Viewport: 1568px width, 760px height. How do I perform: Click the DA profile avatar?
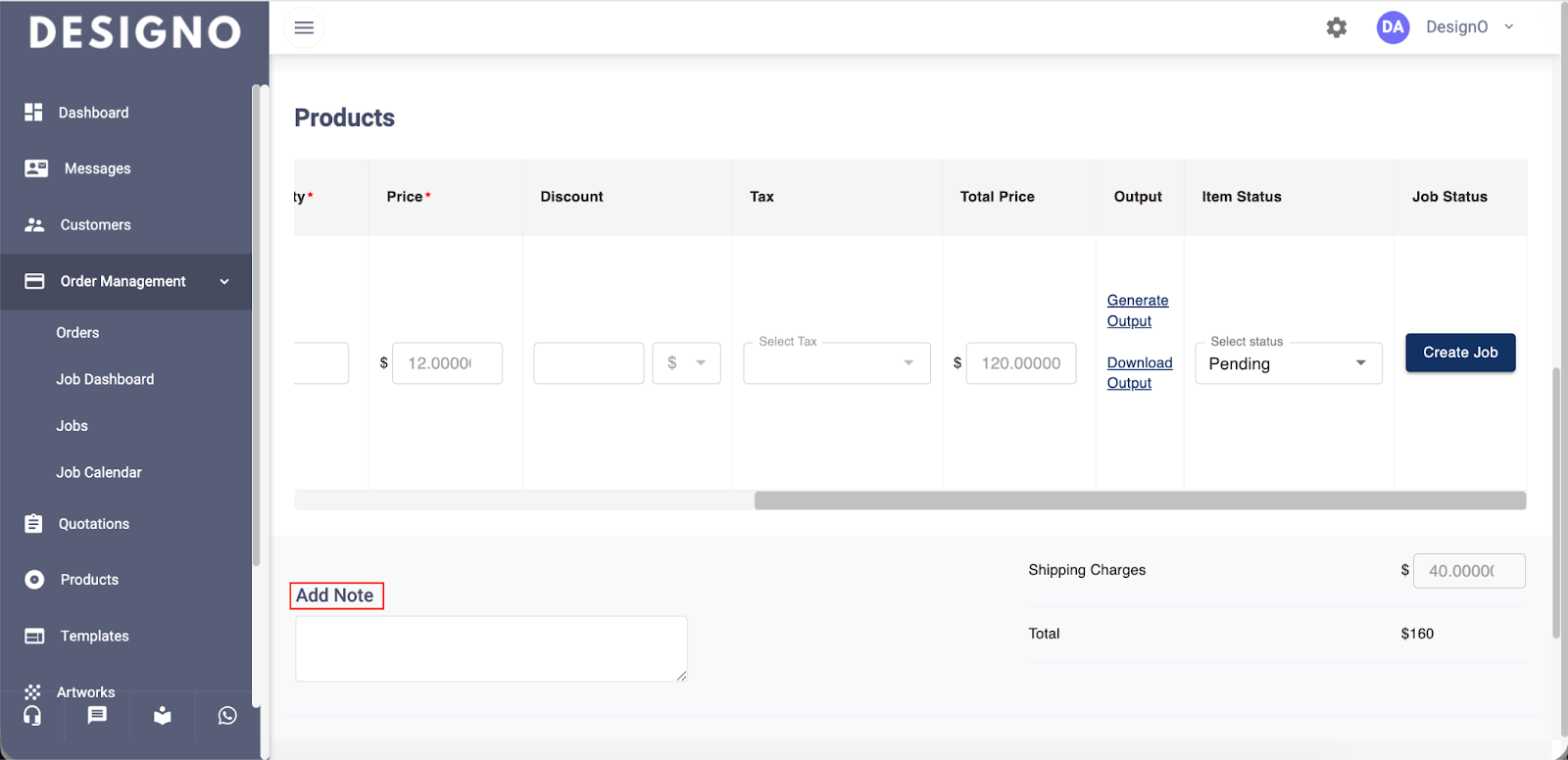[x=1392, y=27]
